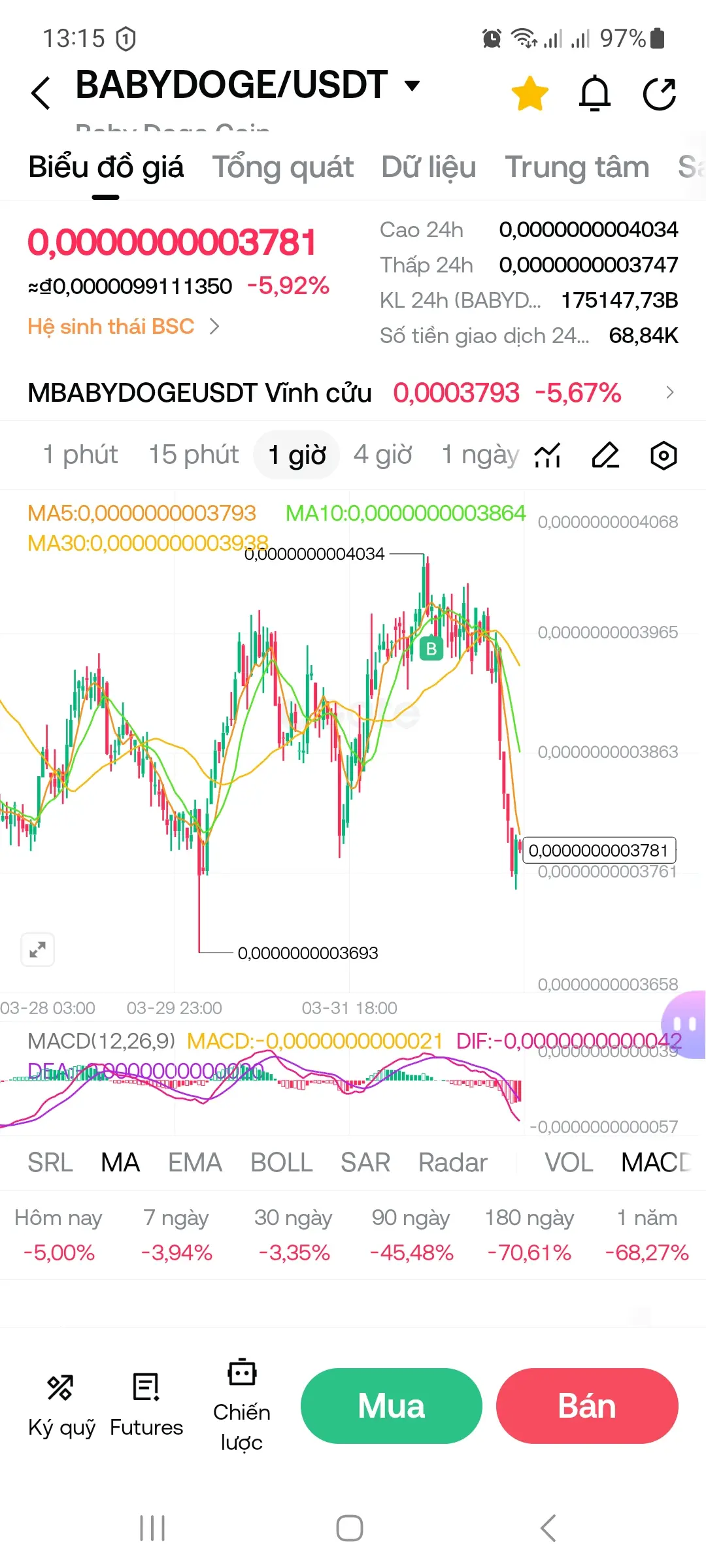
Task: Select the 15 phút timeframe
Action: pyautogui.click(x=193, y=455)
